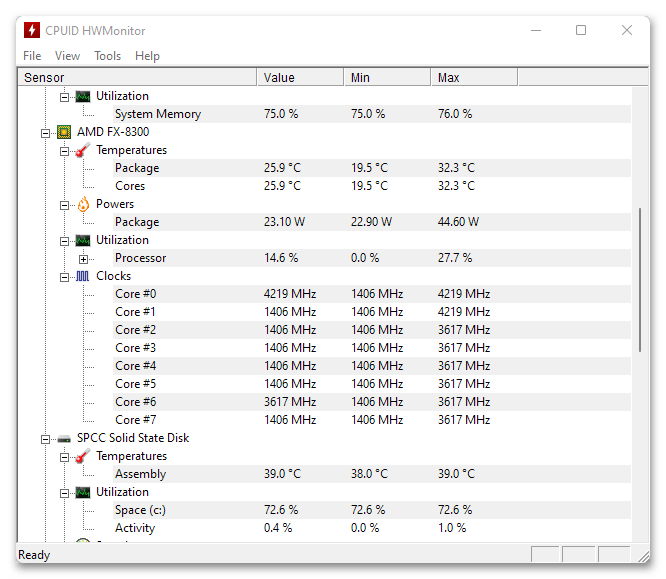Viewport: 666px width, 579px height.
Task: Click the vertical scrollbar thumb
Action: click(x=640, y=280)
